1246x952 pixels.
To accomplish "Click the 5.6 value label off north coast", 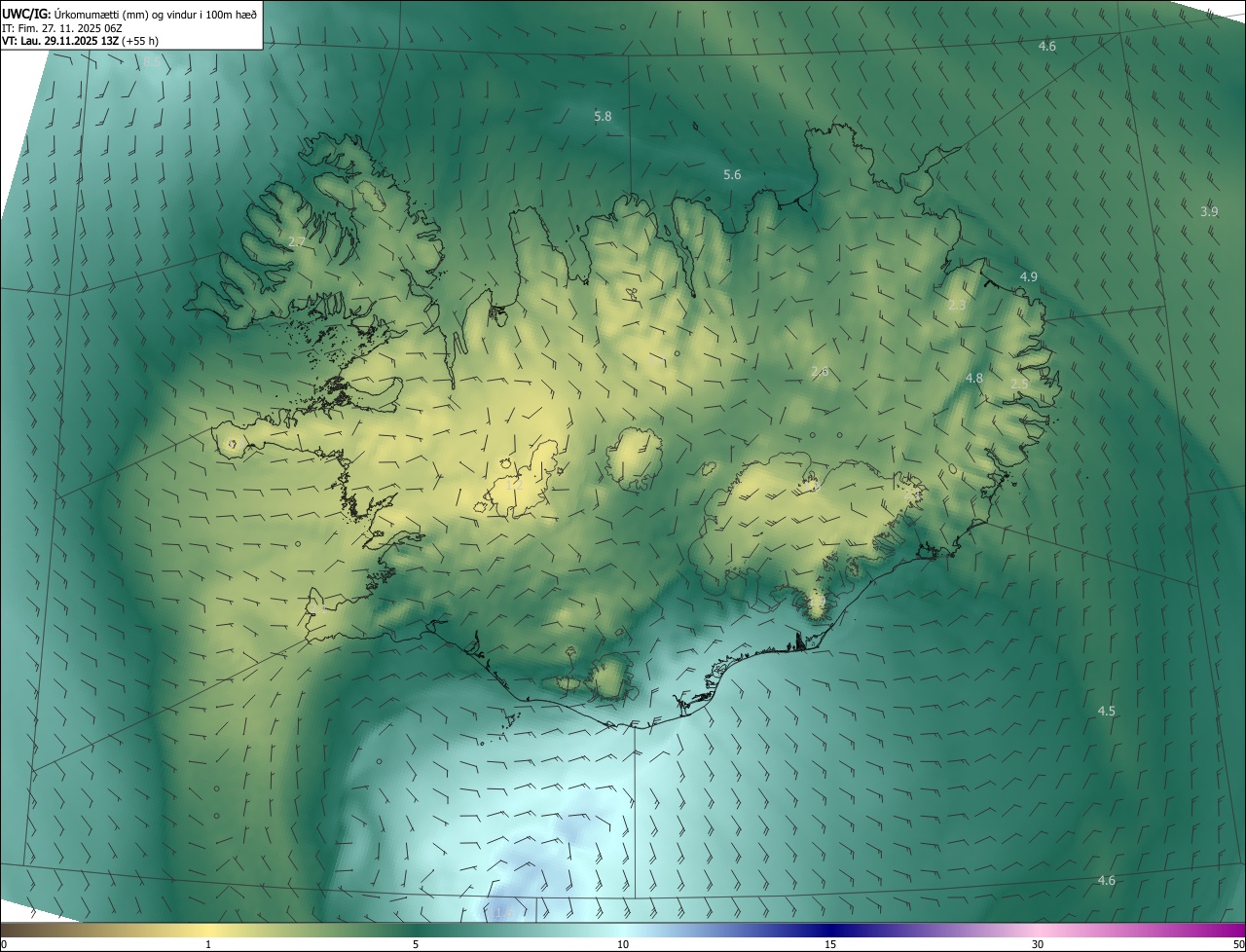I will tap(732, 174).
